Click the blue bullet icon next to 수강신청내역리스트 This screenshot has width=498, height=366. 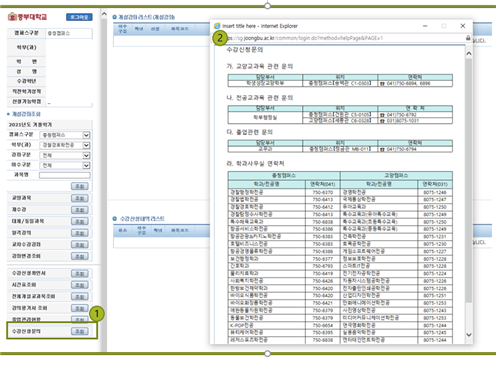(x=115, y=219)
